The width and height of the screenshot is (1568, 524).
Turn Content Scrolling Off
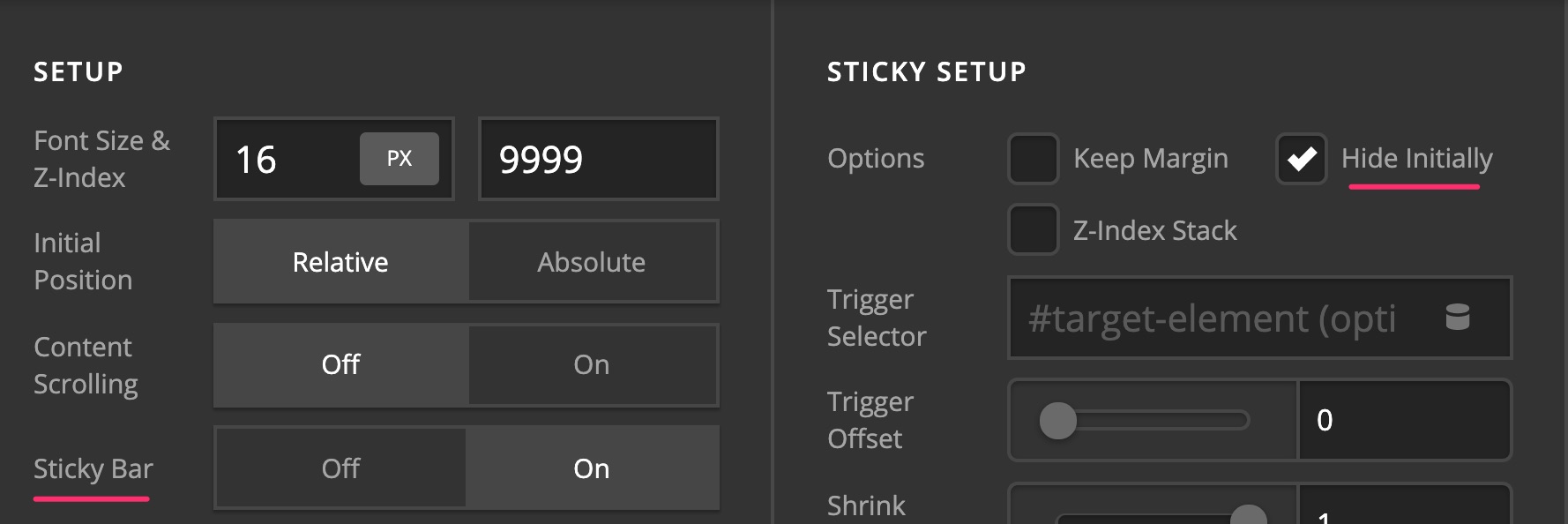tap(340, 364)
